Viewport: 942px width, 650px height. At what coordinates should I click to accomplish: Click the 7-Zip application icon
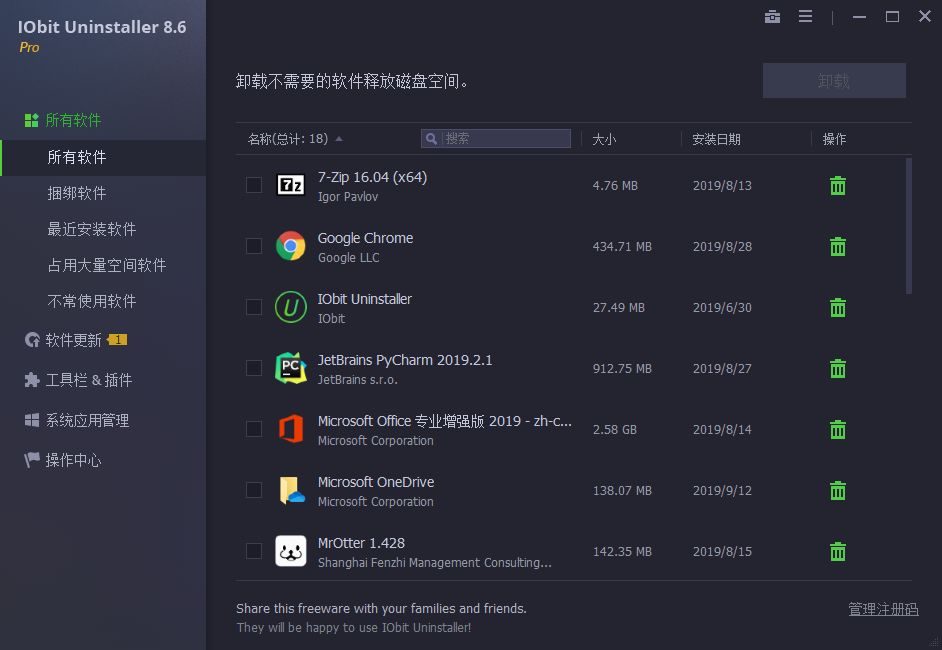pos(291,185)
